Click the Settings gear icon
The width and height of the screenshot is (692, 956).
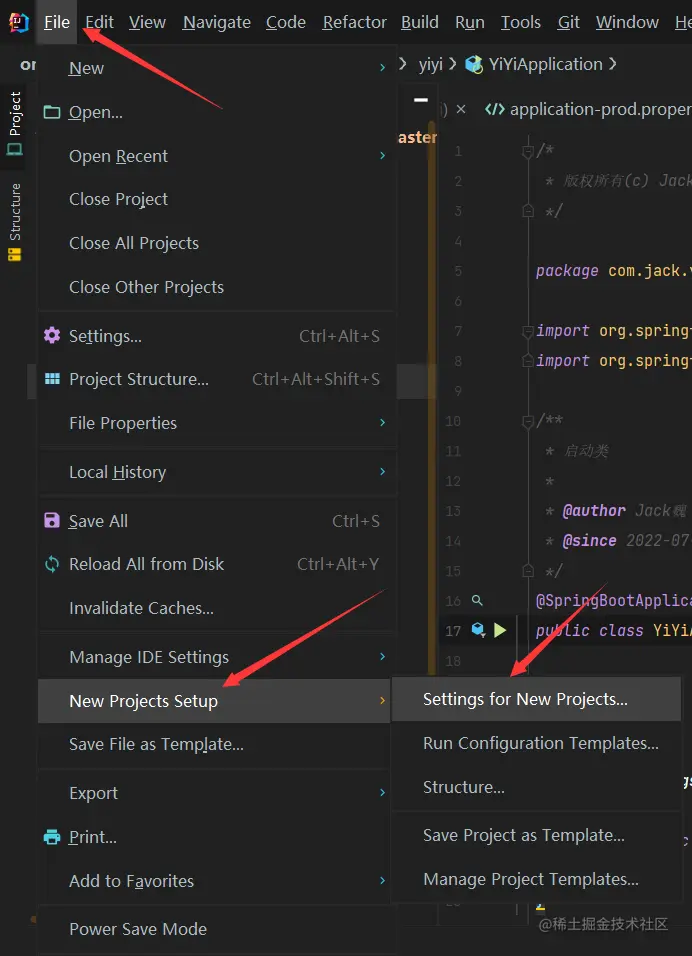click(x=52, y=335)
